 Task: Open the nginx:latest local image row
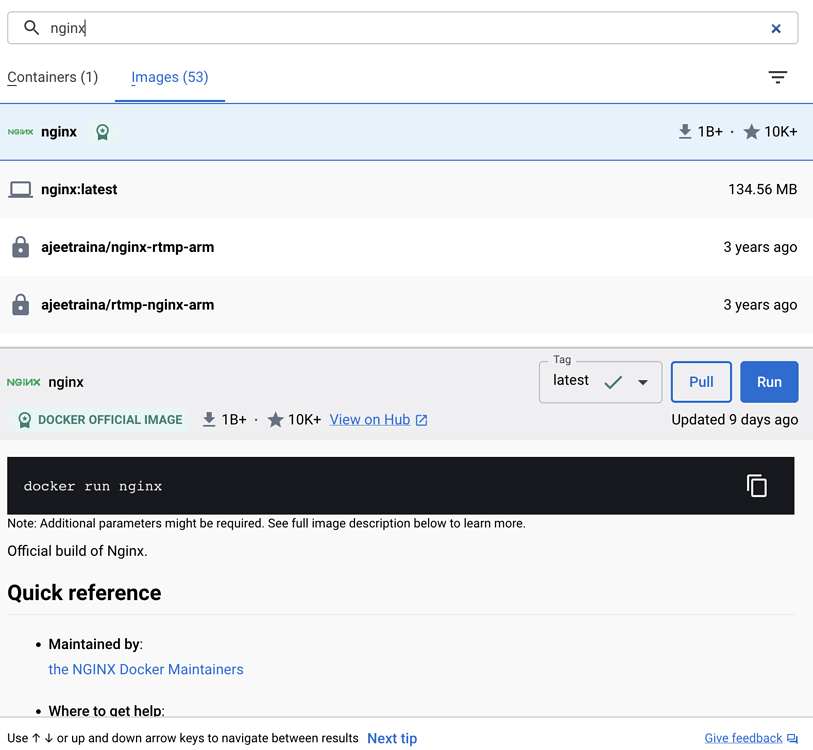(x=406, y=189)
